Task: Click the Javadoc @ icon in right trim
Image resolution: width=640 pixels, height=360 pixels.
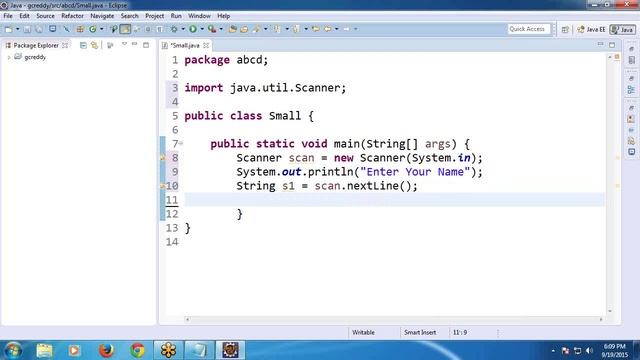Action: pos(631,130)
